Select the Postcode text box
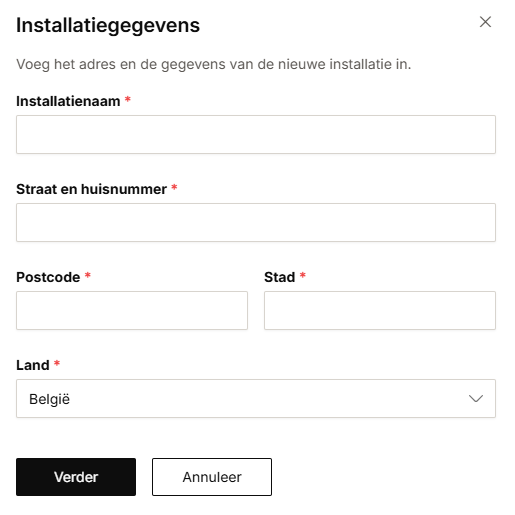Image resolution: width=515 pixels, height=515 pixels. [132, 310]
